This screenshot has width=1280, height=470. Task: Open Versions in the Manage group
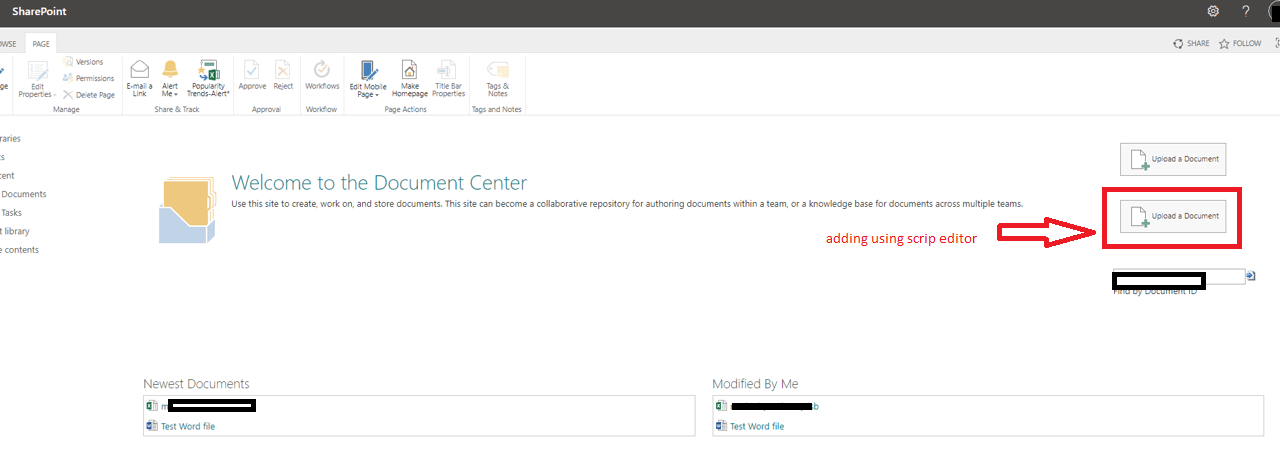click(83, 62)
